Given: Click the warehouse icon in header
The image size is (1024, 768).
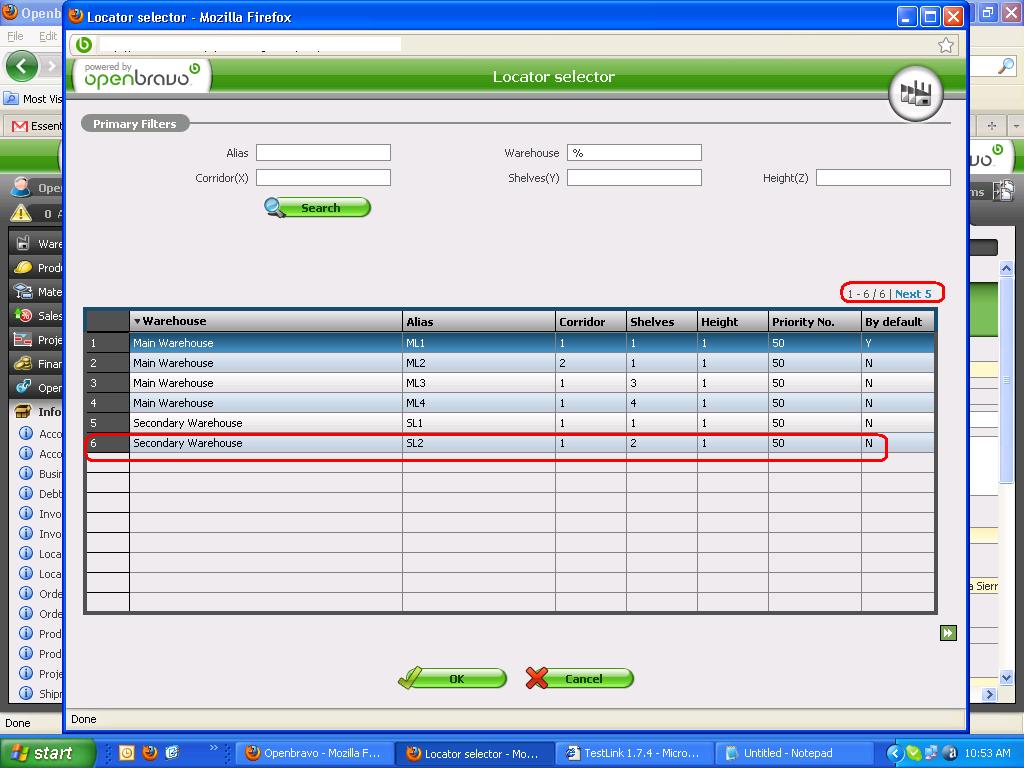Looking at the screenshot, I should 916,94.
